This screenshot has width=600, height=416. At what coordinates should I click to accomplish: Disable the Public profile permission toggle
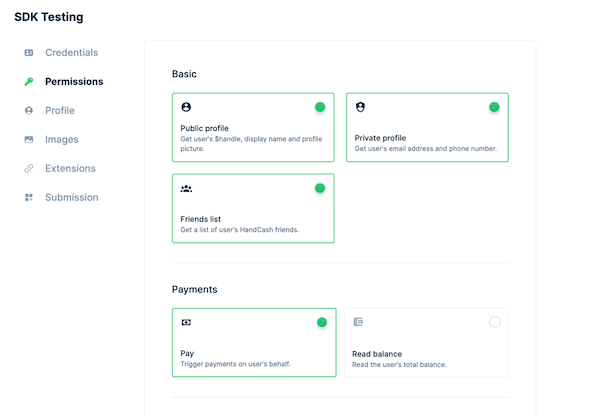tap(320, 107)
